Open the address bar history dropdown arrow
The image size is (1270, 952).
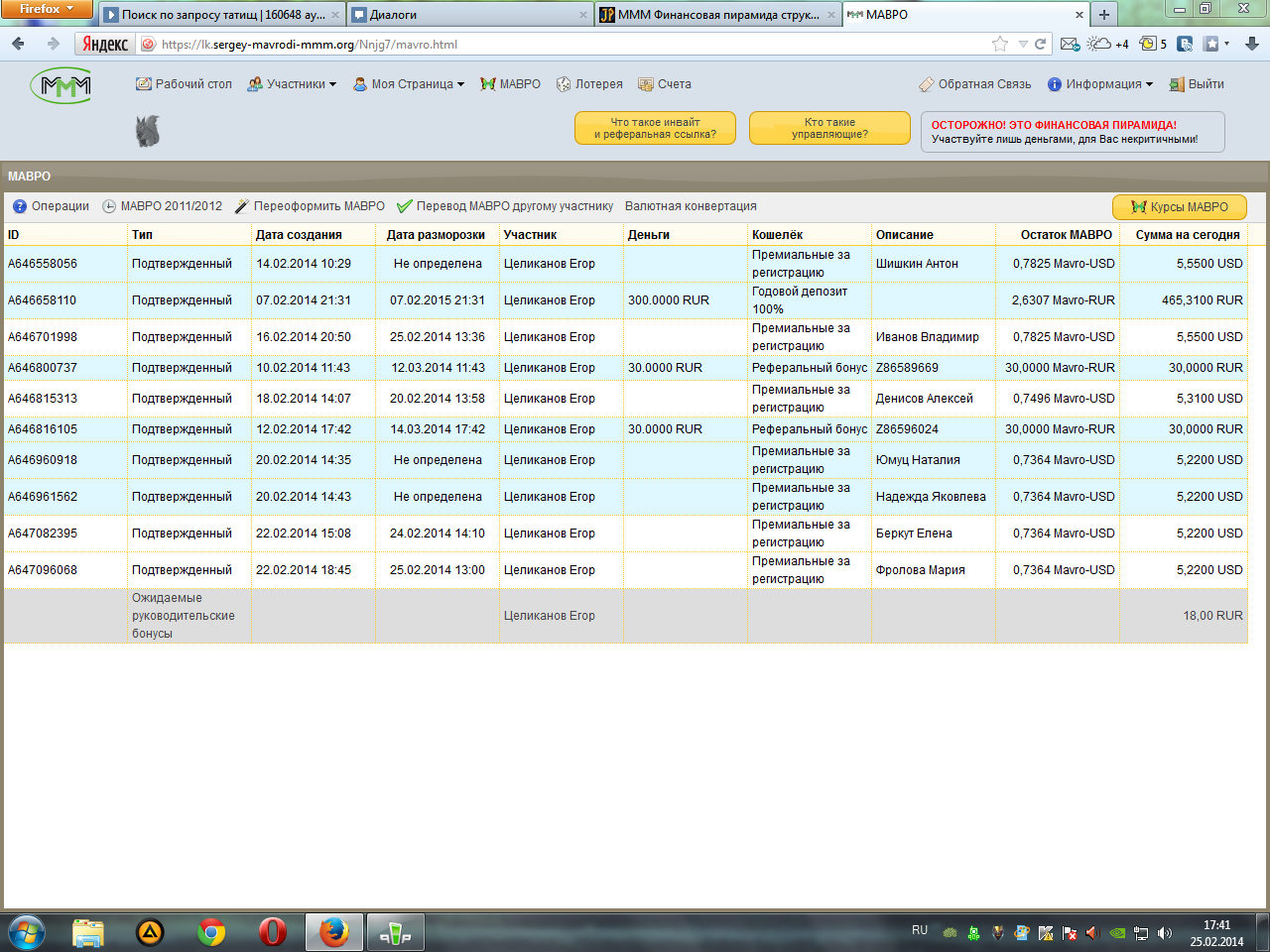click(x=1023, y=44)
